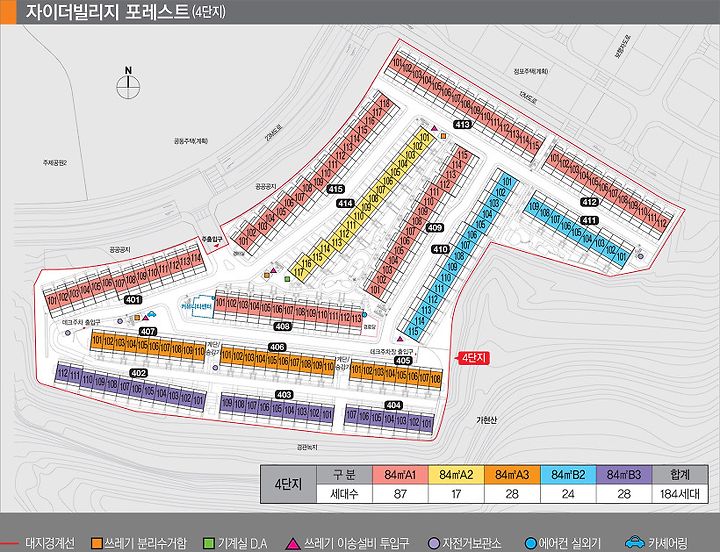Click the red 4단지 tag on the map
Screen dimensions: 720x552
tap(473, 358)
